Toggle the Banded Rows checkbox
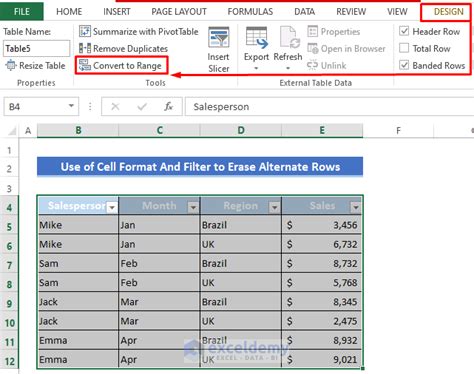474x374 pixels. (x=404, y=65)
